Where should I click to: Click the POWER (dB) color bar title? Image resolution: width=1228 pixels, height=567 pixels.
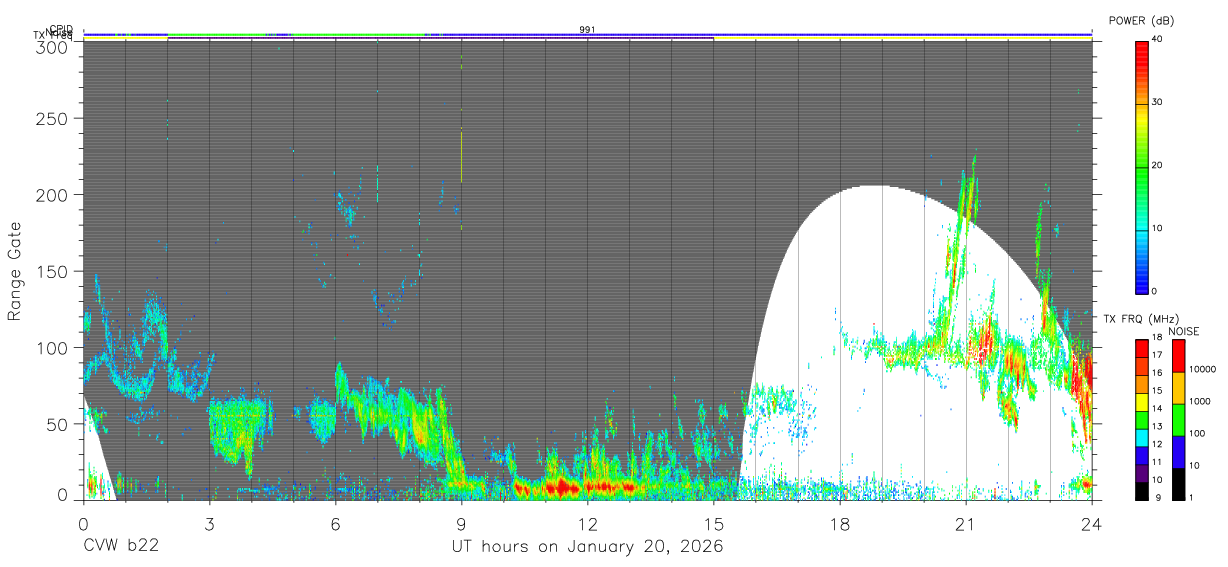[1139, 20]
